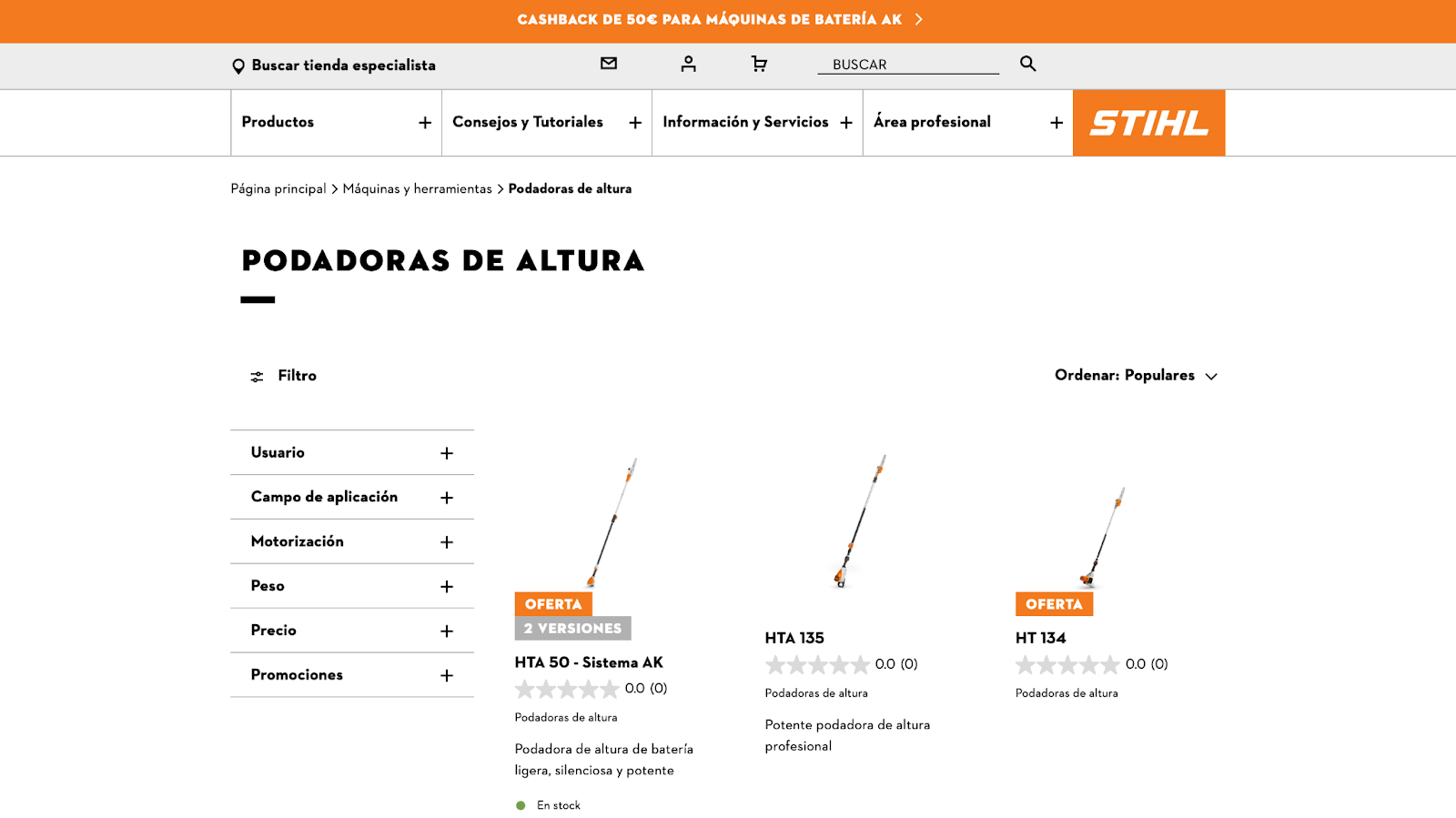Expand Consejos y Tutoriales menu
1456x818 pixels.
547,123
